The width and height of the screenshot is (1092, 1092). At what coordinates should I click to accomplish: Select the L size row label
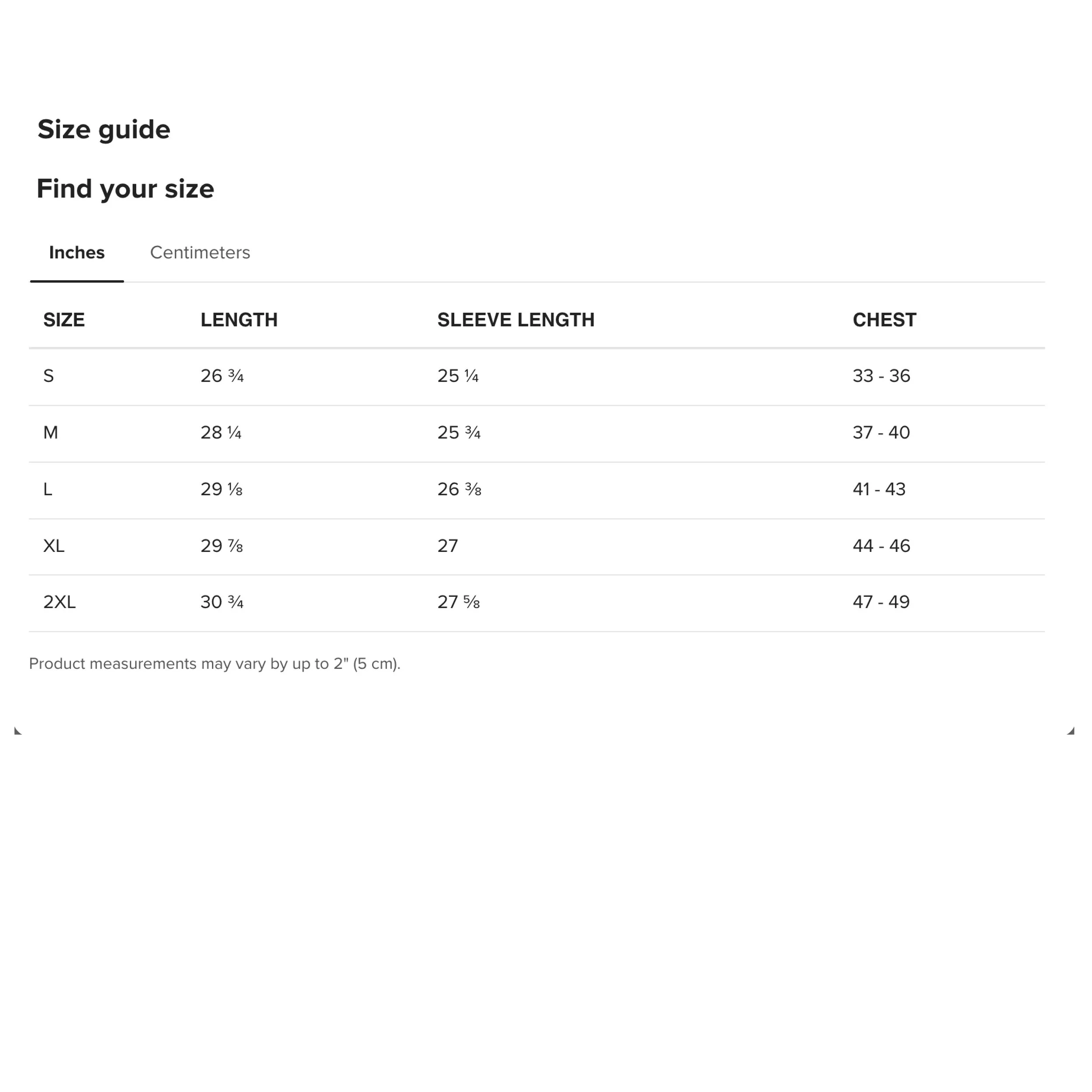[x=48, y=489]
